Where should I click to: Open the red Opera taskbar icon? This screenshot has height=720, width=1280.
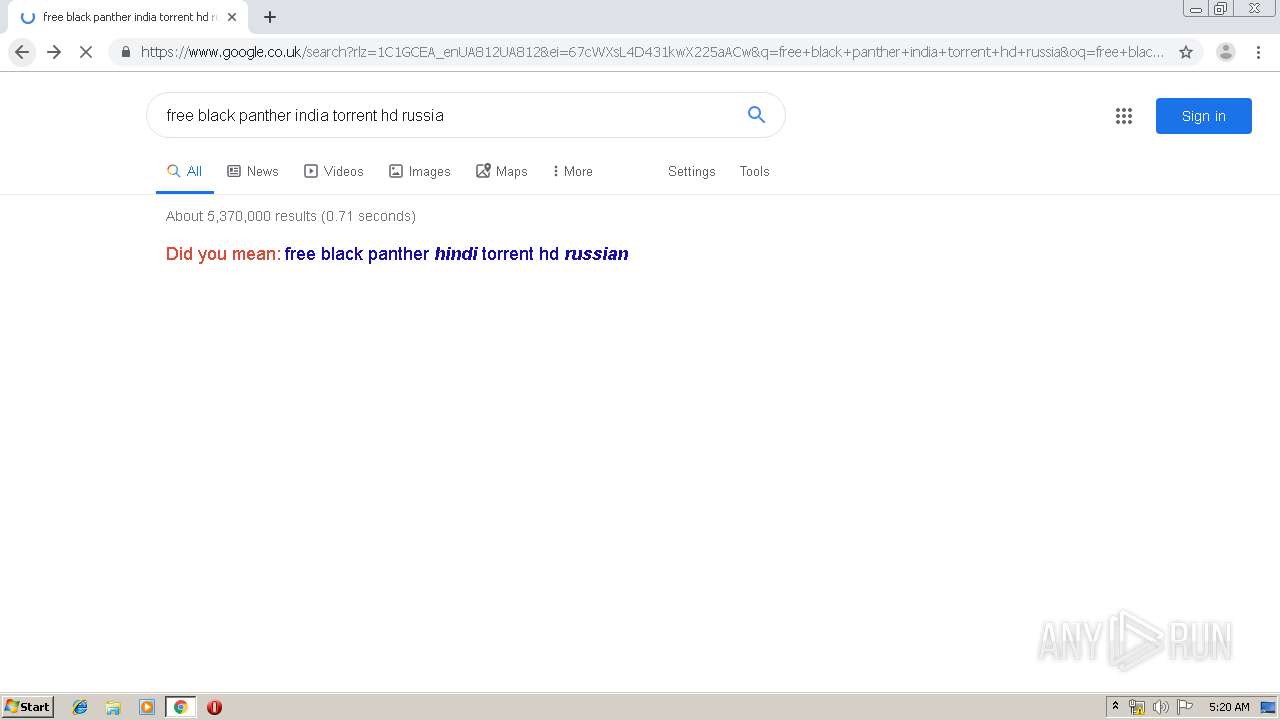click(x=214, y=707)
